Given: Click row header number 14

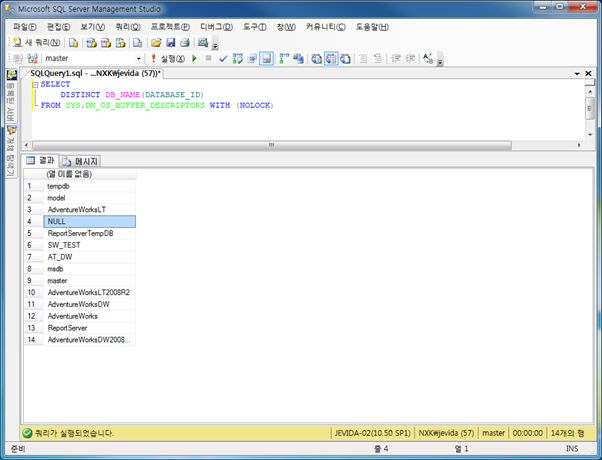Looking at the screenshot, I should 31,340.
